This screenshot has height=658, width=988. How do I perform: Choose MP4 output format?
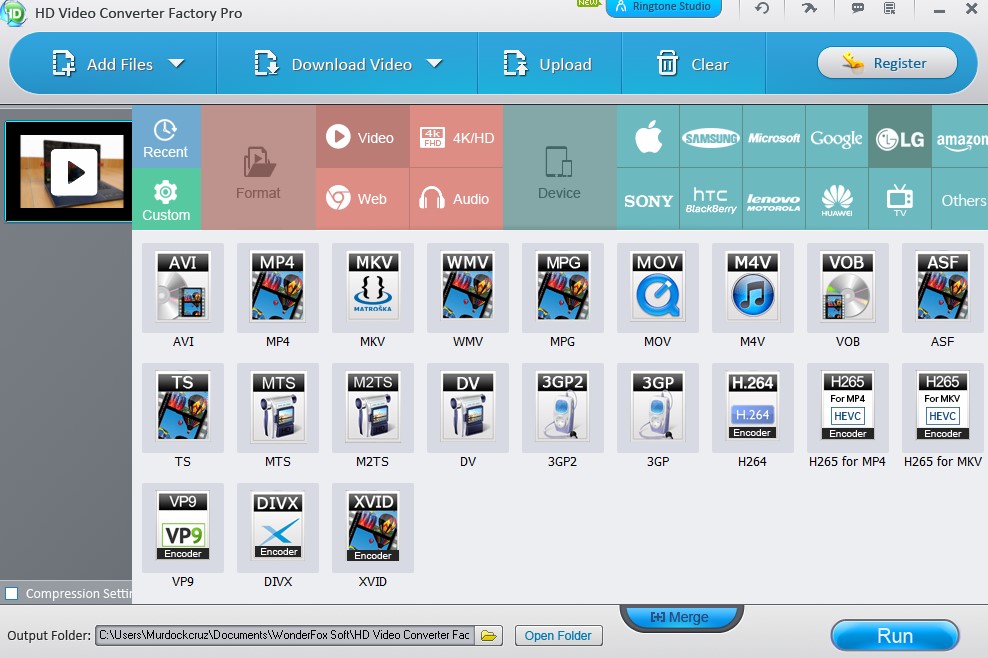pyautogui.click(x=278, y=288)
